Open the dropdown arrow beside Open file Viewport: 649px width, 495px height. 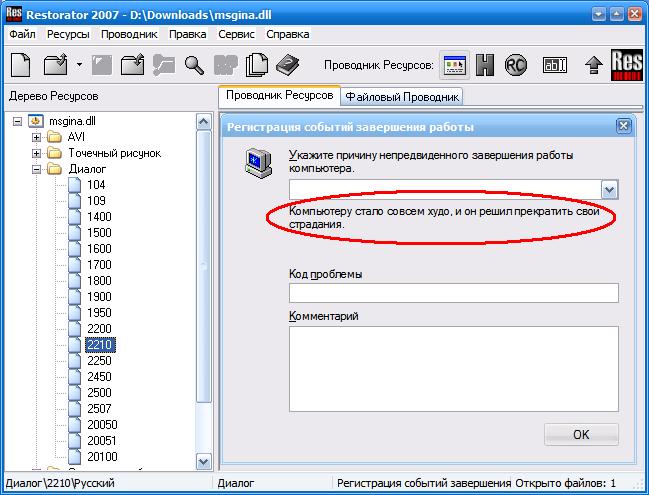point(79,65)
